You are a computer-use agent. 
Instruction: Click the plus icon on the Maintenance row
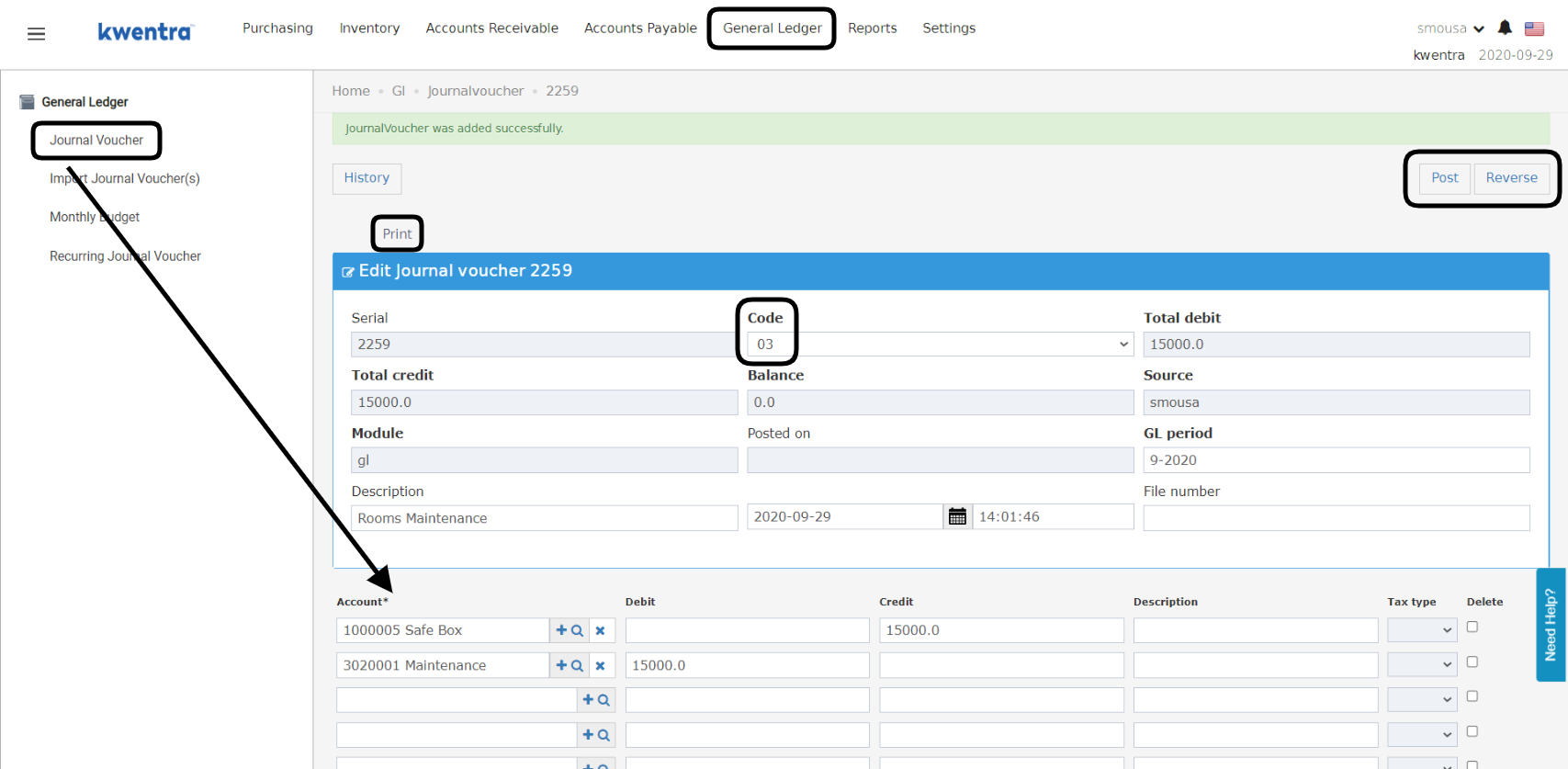(561, 665)
